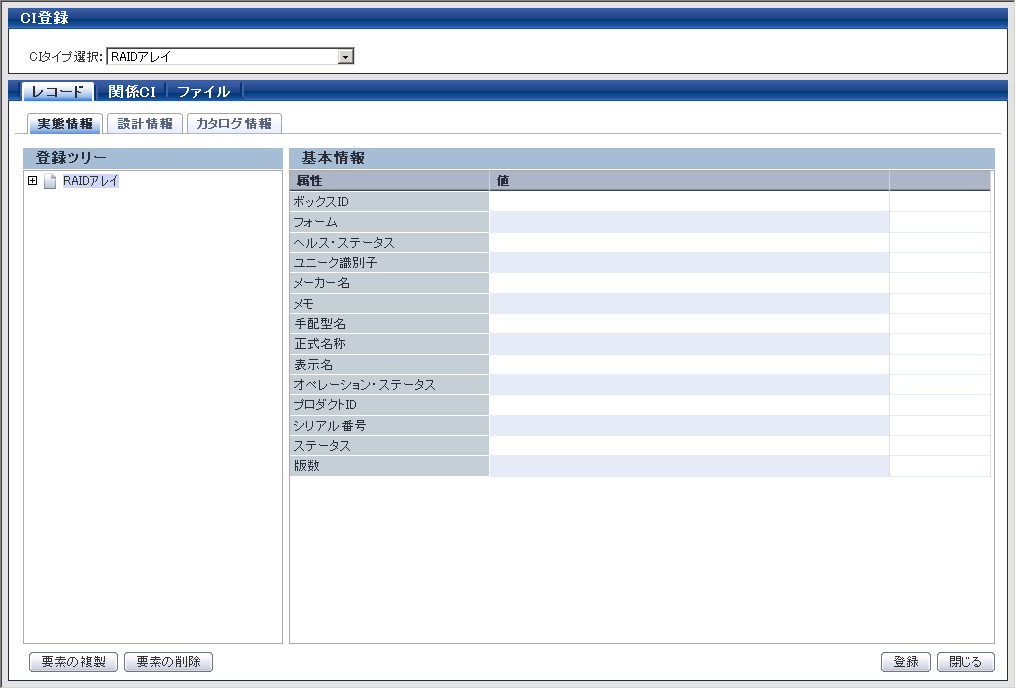The image size is (1016, 689).
Task: Open the 関係CI tab
Action: 131,92
